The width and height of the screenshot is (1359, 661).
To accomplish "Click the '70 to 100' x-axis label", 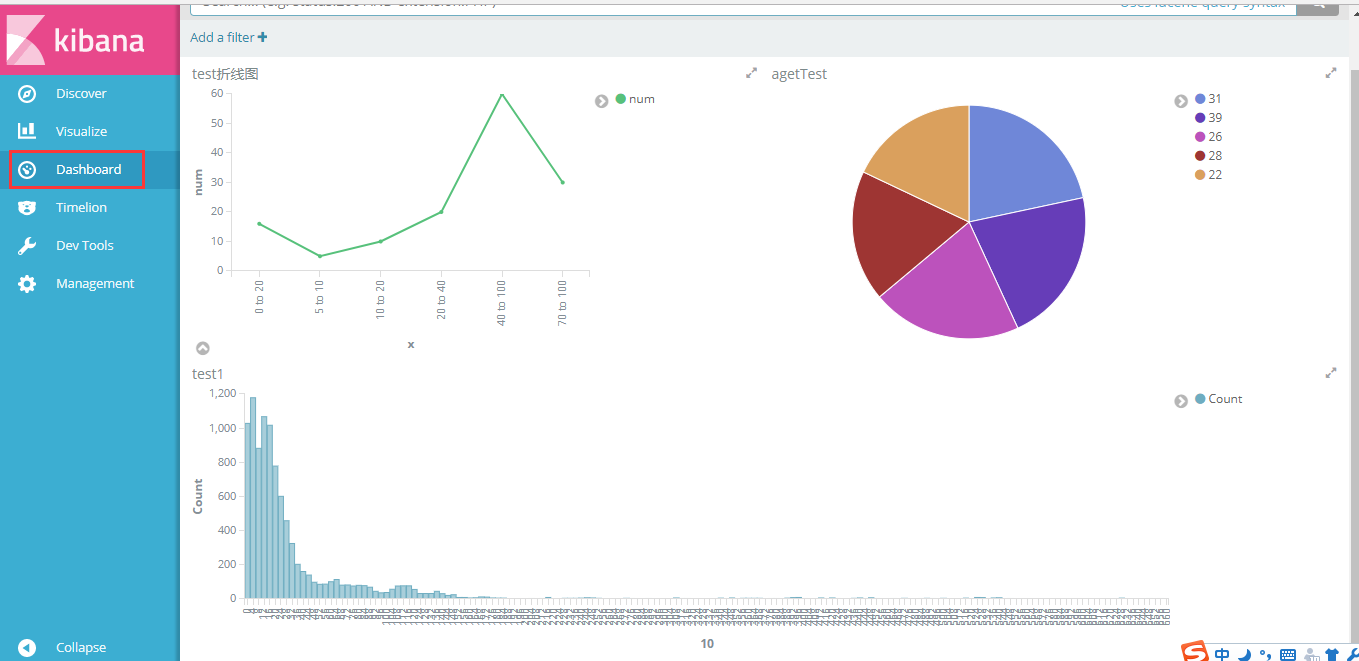I will tap(563, 301).
